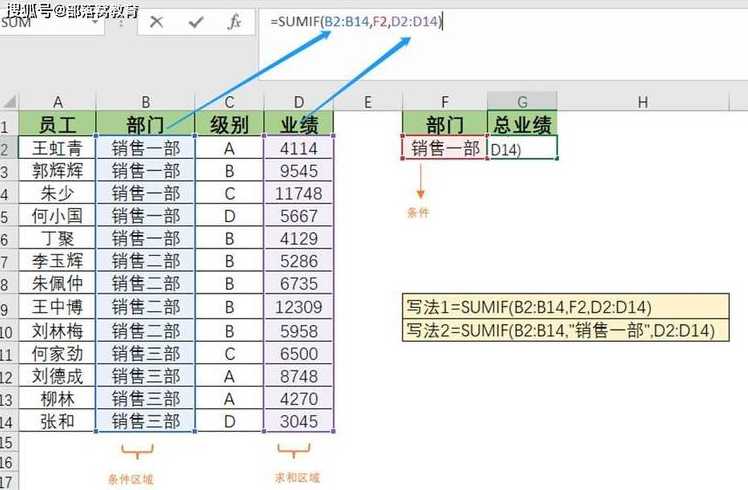This screenshot has width=748, height=490.
Task: Select performance value 11748
Action: click(299, 193)
